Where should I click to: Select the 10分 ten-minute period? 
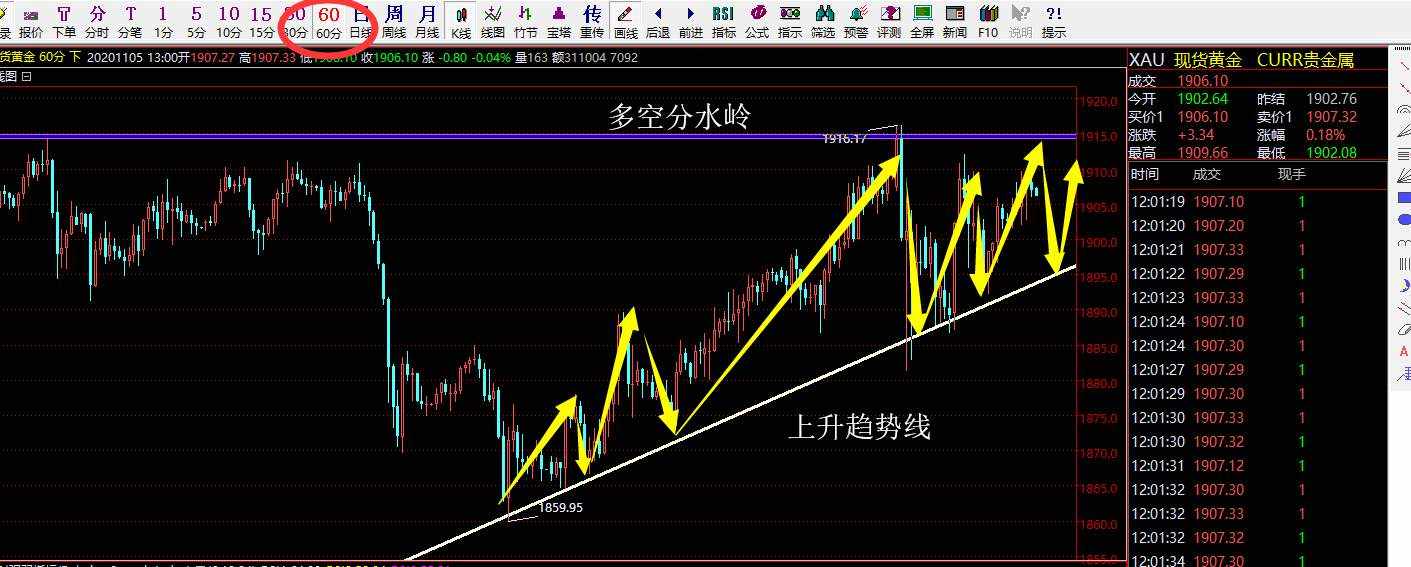(229, 22)
